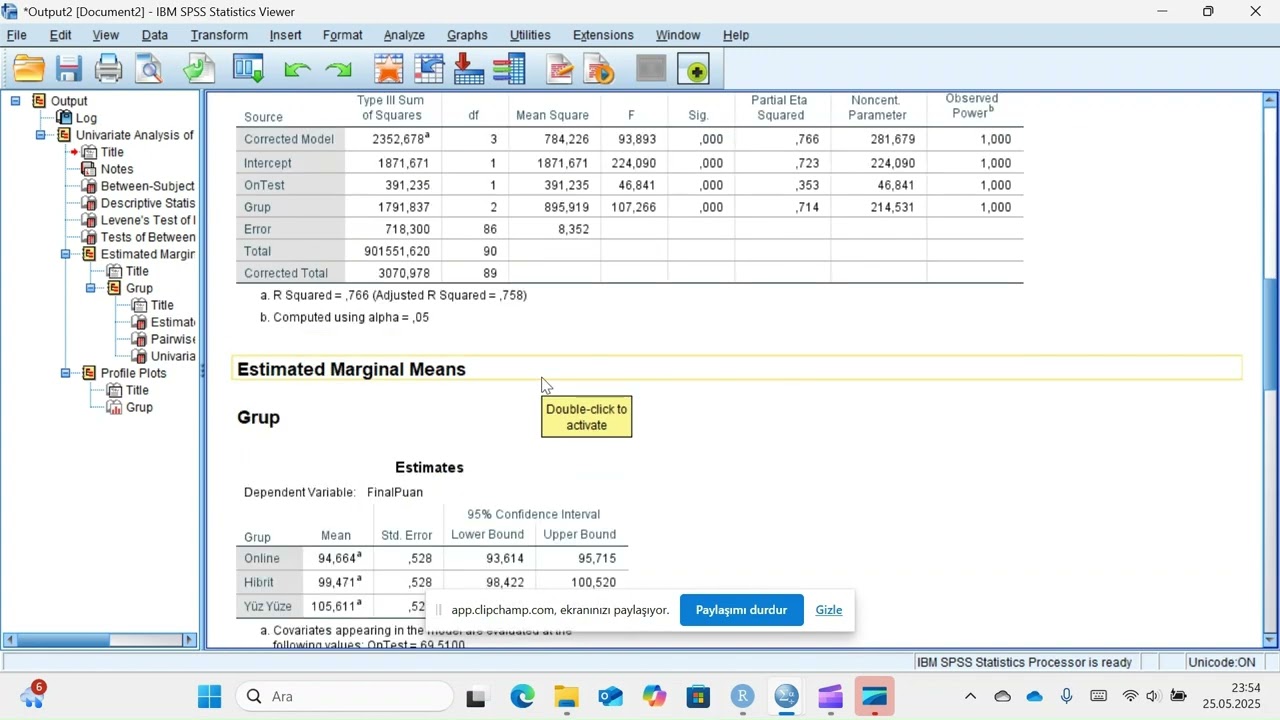
Task: Open the Graphs menu
Action: pos(467,35)
